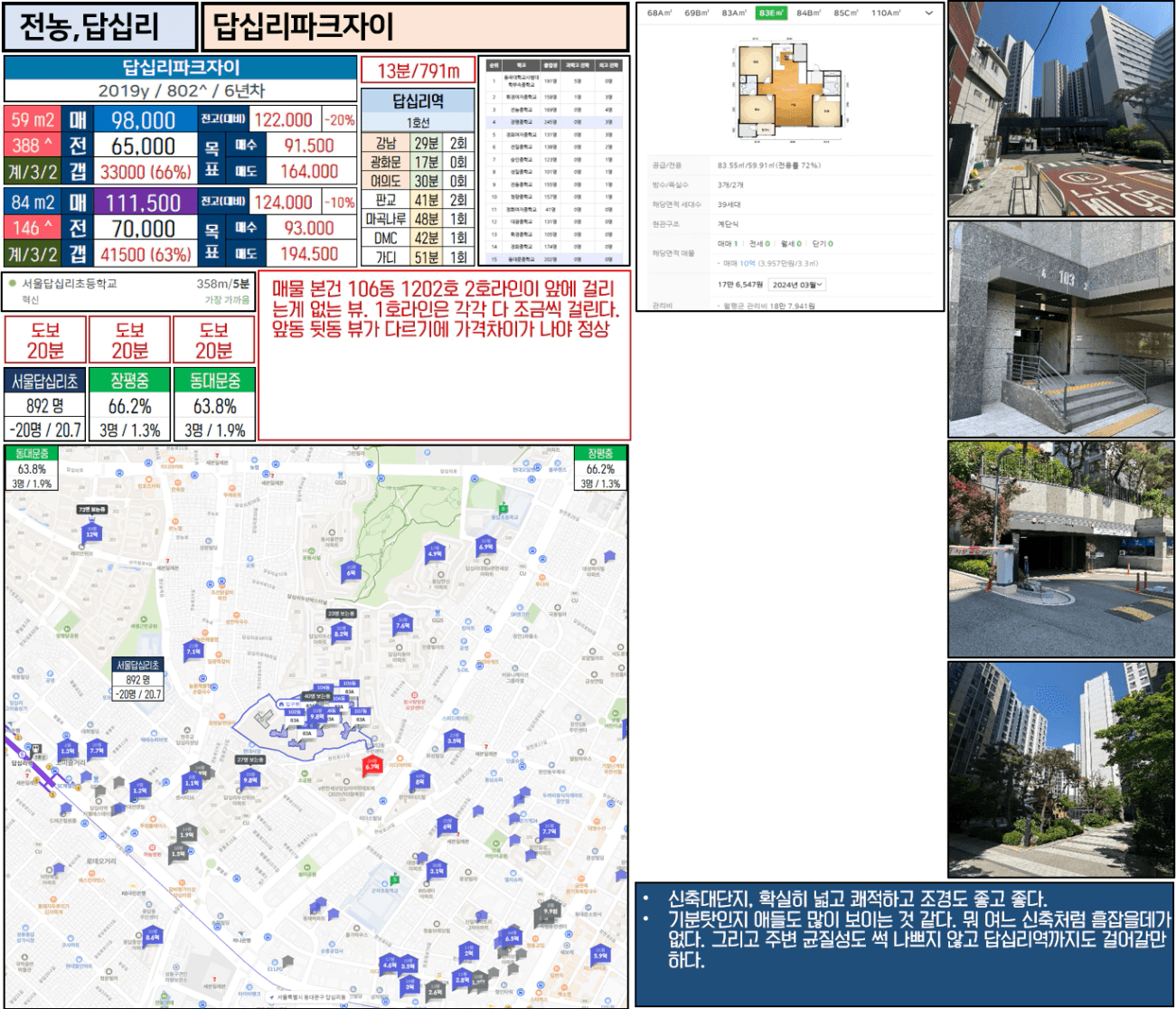Click the 전세 0 listing count
This screenshot has height=1009, width=1176.
click(759, 244)
